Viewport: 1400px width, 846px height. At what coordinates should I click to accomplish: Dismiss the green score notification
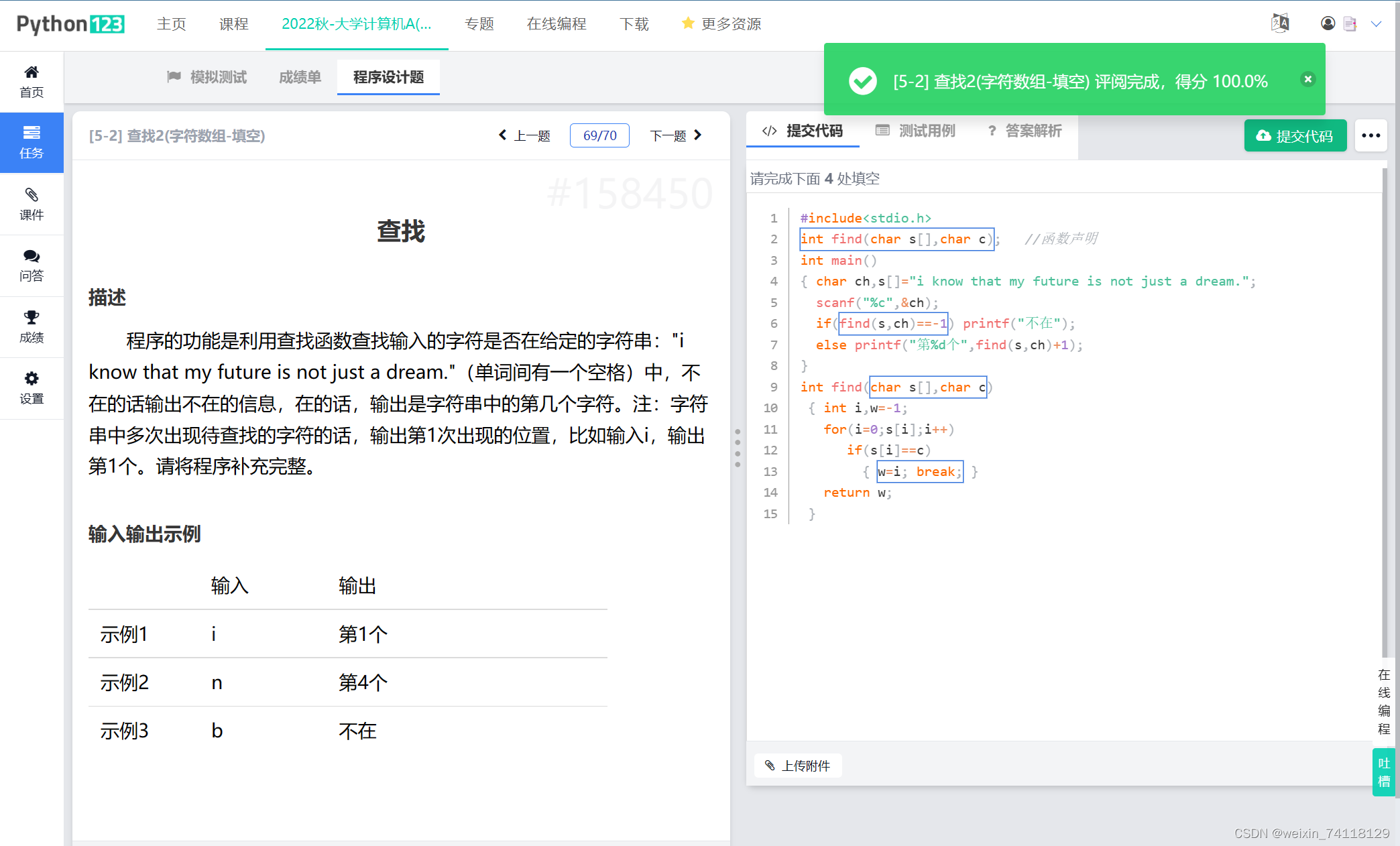click(1307, 79)
